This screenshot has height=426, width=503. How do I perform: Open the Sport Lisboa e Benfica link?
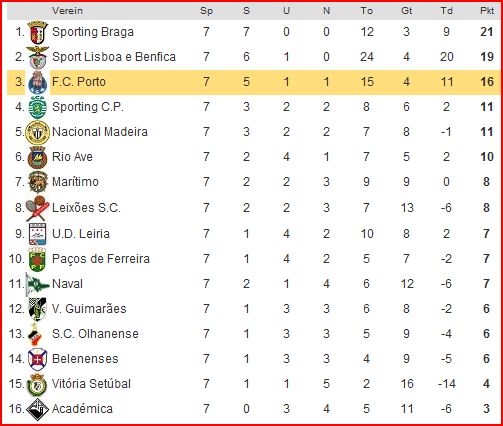point(114,57)
